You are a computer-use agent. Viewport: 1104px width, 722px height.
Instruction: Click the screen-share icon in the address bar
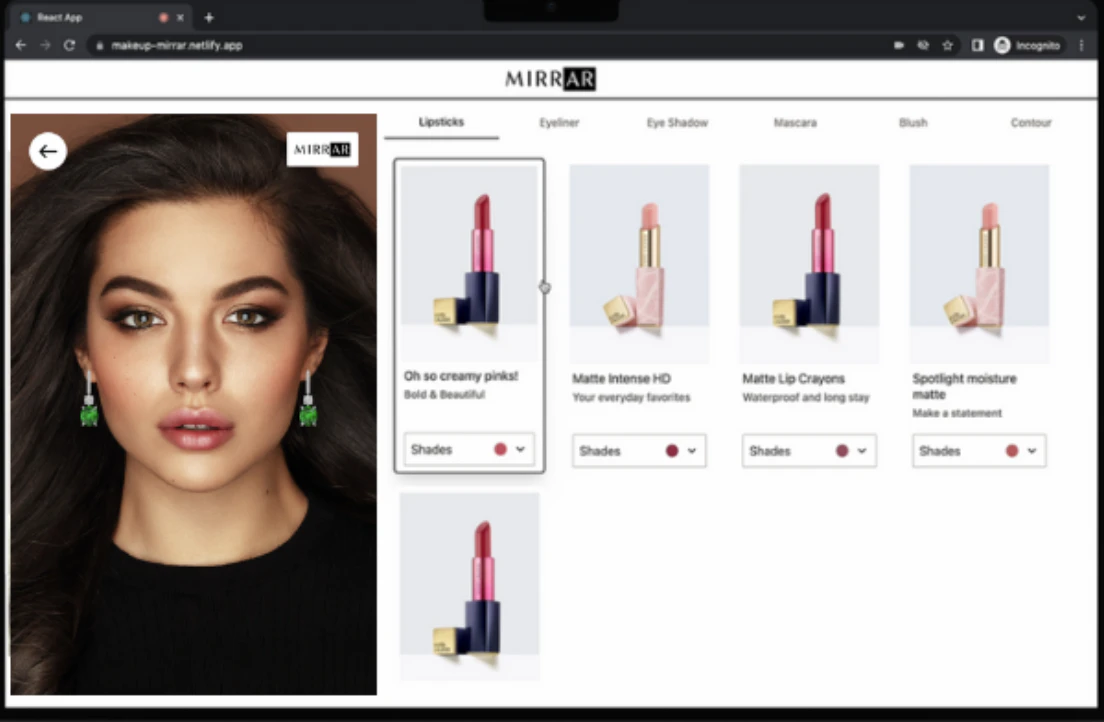(x=898, y=44)
